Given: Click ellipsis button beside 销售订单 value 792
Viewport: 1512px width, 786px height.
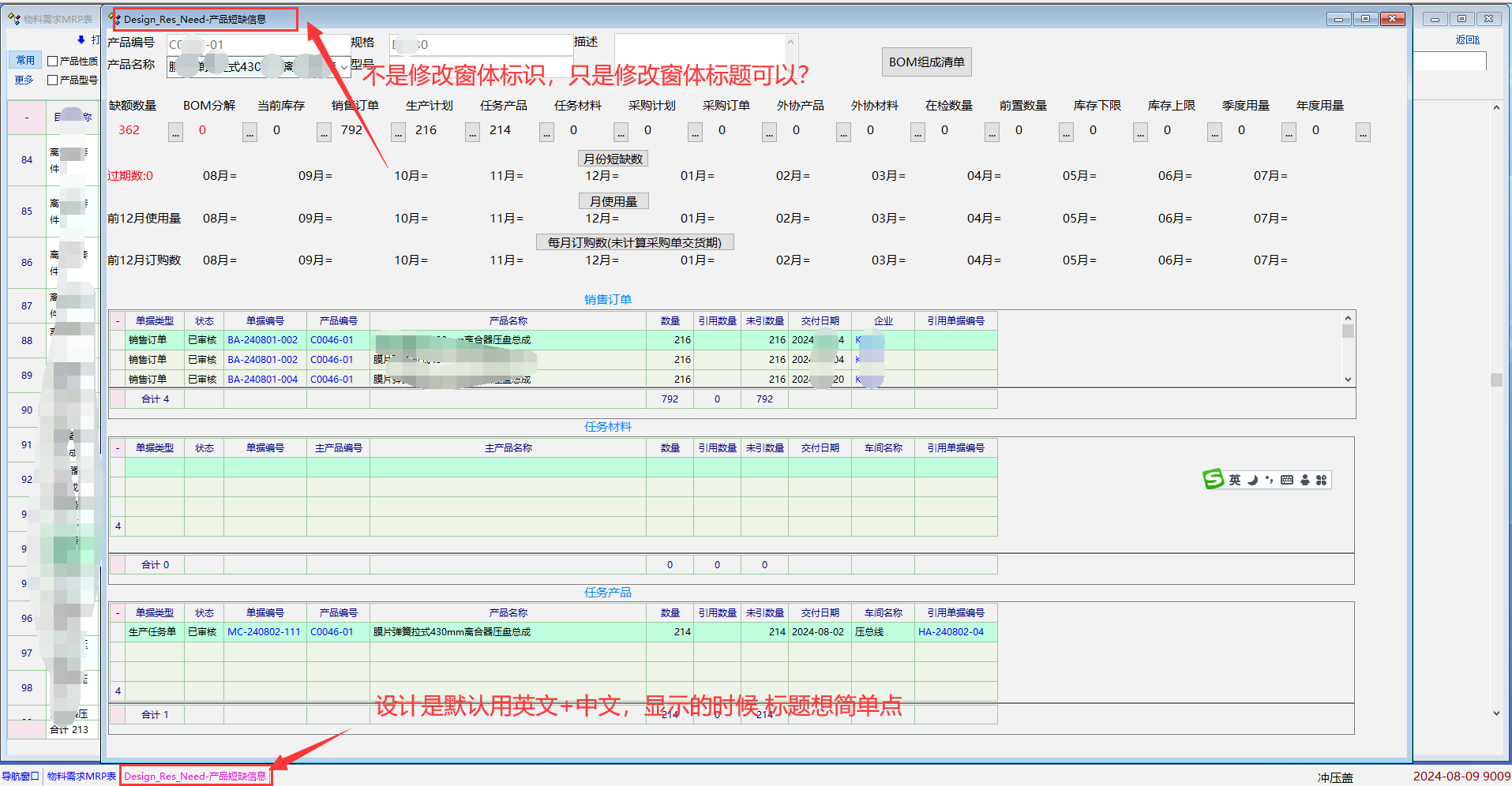Looking at the screenshot, I should pyautogui.click(x=398, y=133).
